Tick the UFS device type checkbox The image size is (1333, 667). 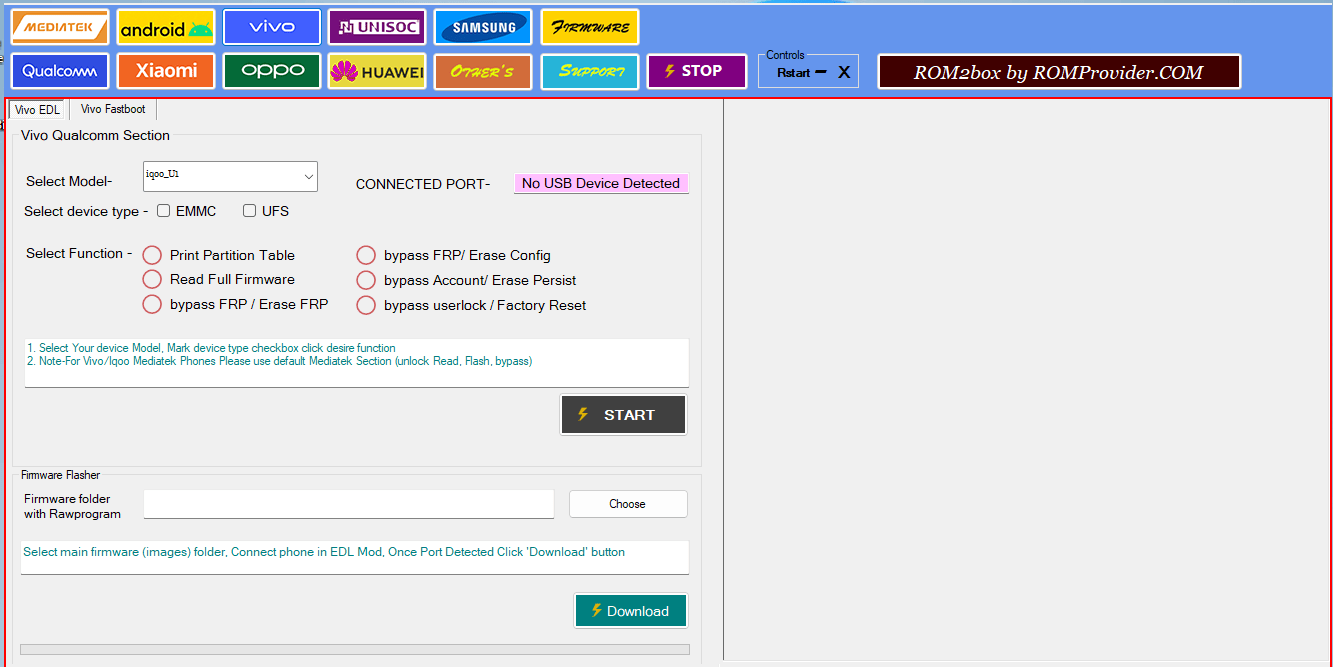(x=250, y=211)
